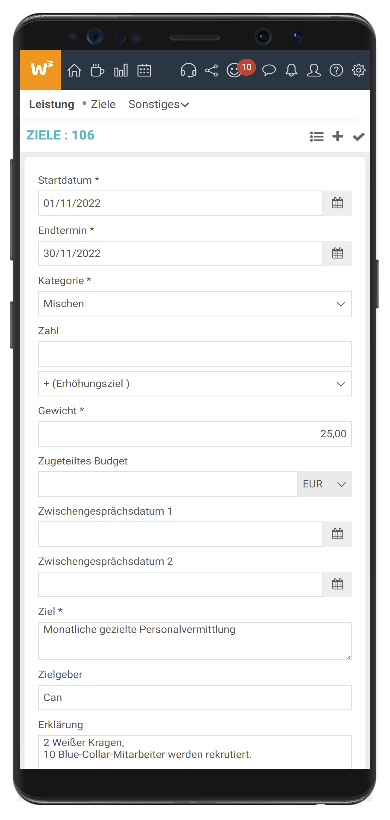Open the EUR currency dropdown

pos(325,484)
